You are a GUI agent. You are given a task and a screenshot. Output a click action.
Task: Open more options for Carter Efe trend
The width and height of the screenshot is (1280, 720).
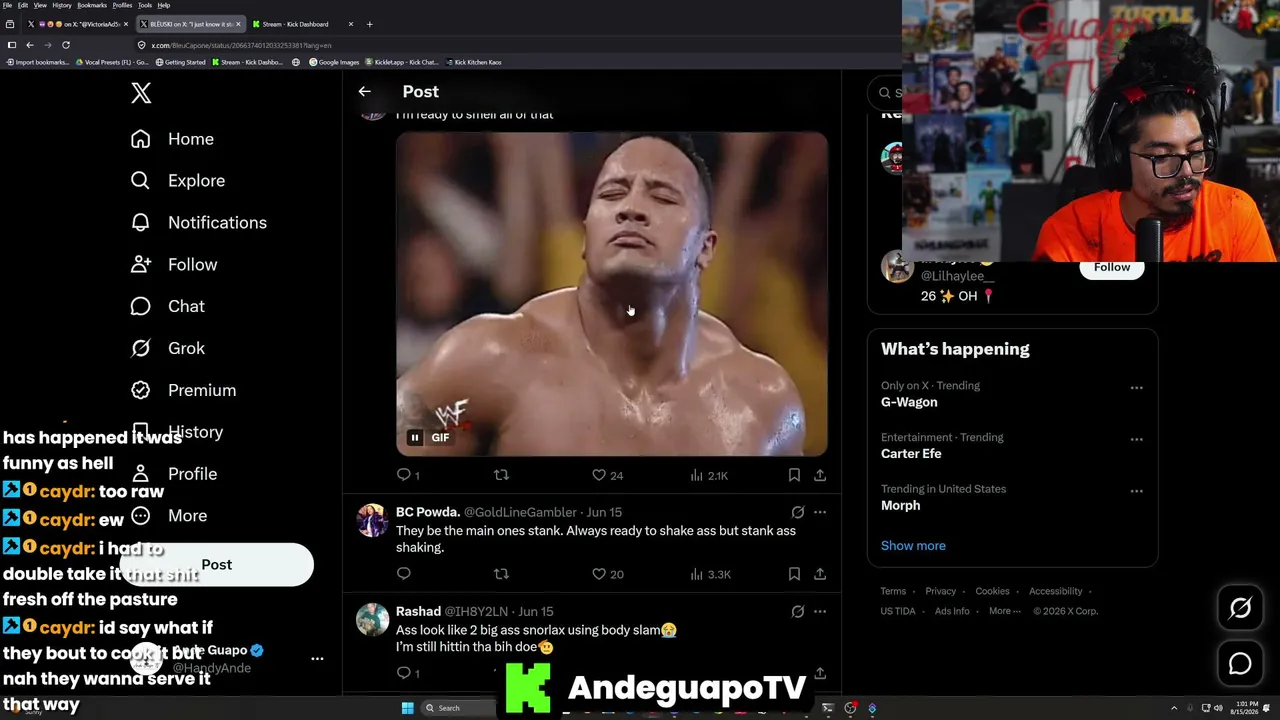tap(1136, 439)
